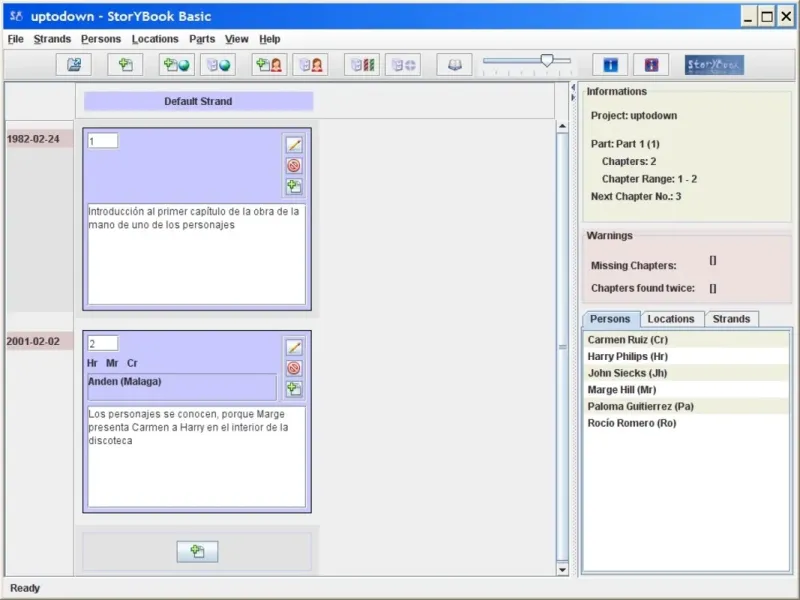Click scene 2 summary text area
The image size is (800, 600).
tap(196, 456)
